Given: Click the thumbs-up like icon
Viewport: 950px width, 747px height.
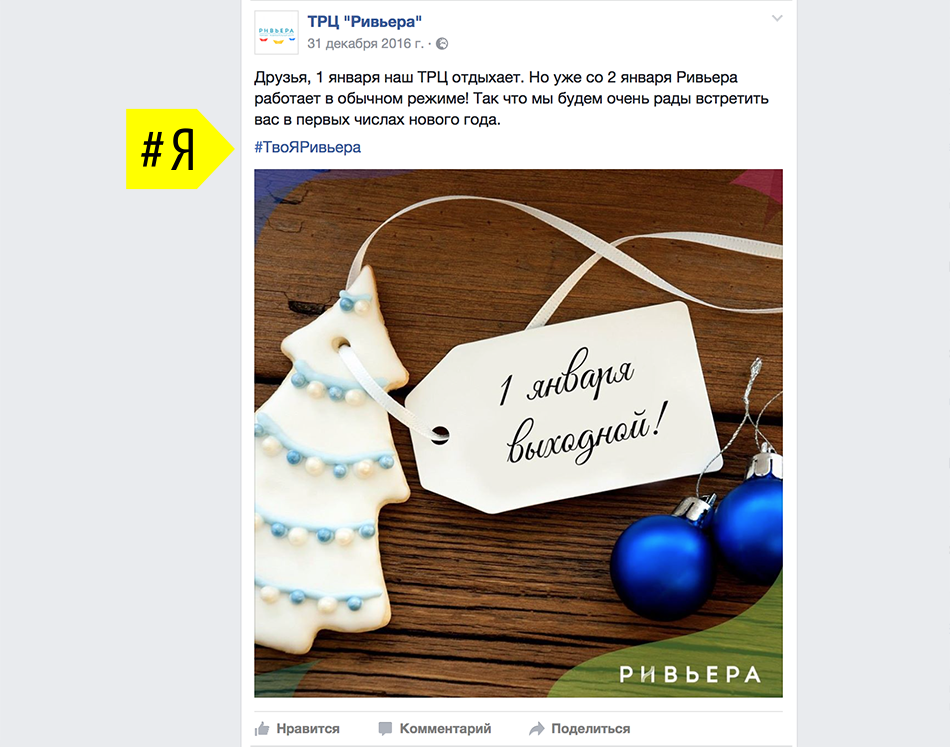Looking at the screenshot, I should pyautogui.click(x=262, y=728).
